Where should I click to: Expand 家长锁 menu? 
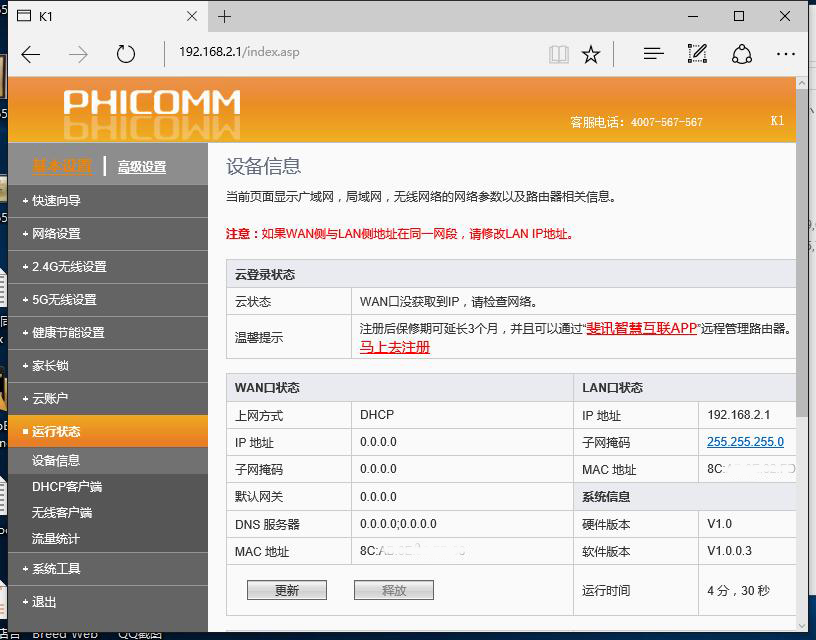[108, 366]
